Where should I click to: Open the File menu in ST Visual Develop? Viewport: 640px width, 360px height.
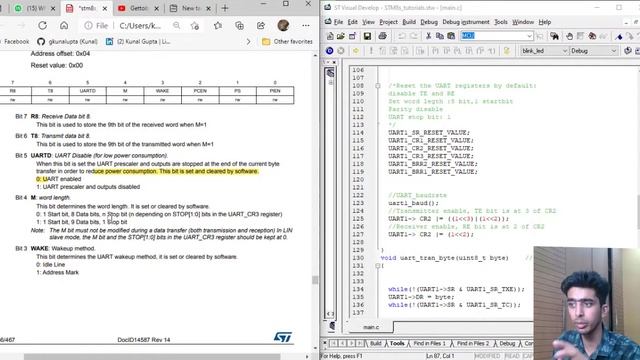[x=338, y=22]
